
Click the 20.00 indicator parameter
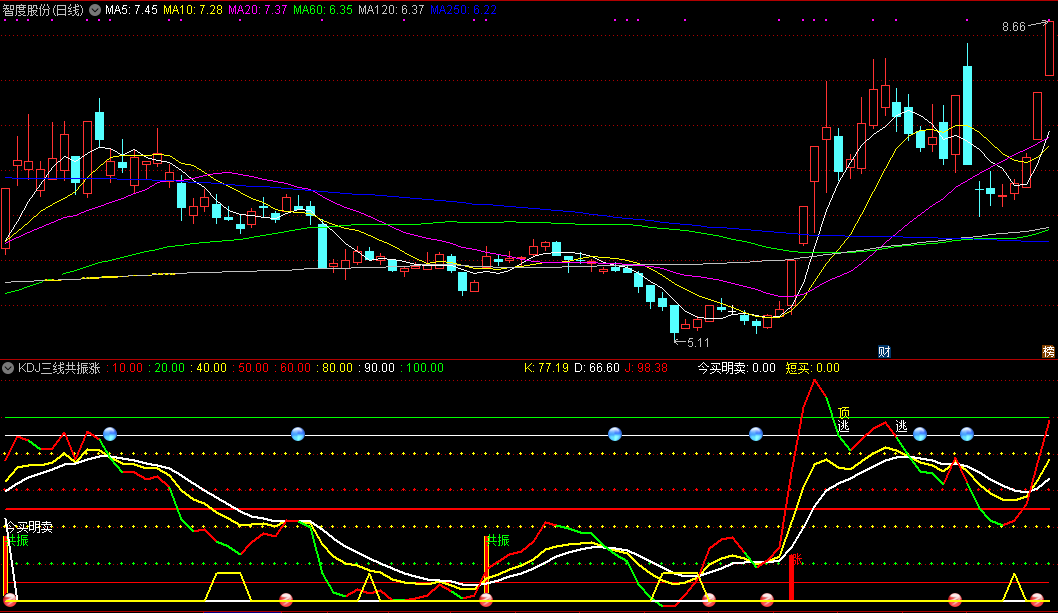(x=167, y=368)
